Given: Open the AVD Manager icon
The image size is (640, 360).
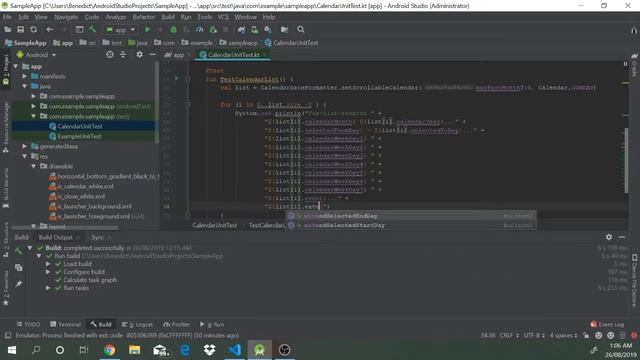Looking at the screenshot, I should point(254,29).
